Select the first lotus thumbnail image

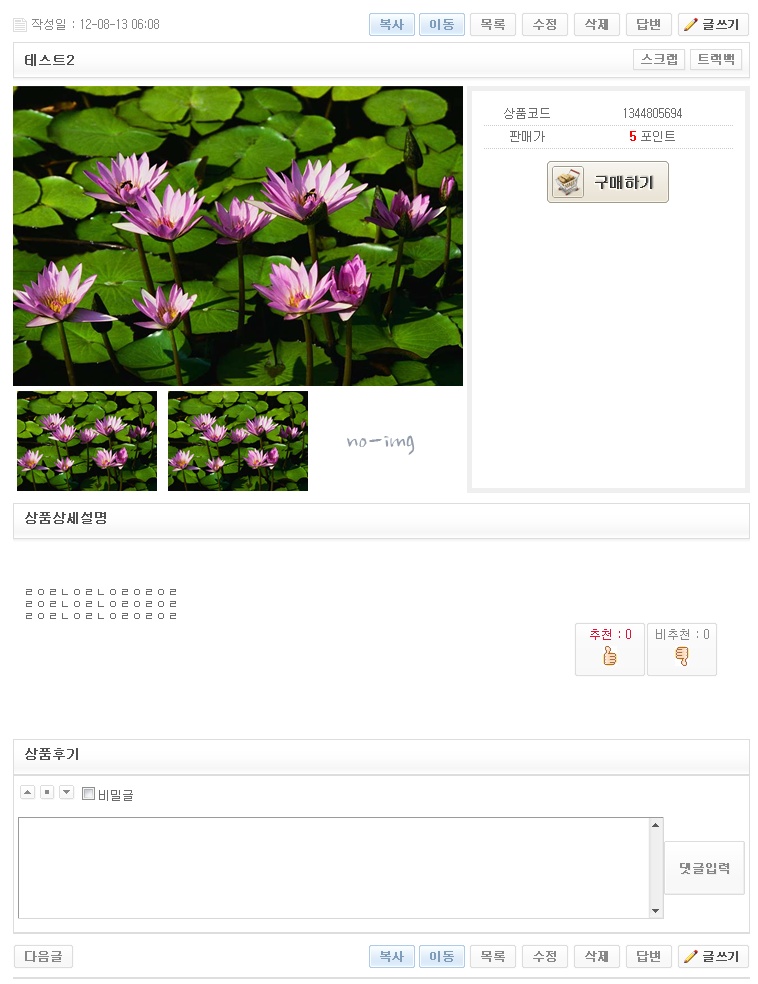tap(87, 441)
